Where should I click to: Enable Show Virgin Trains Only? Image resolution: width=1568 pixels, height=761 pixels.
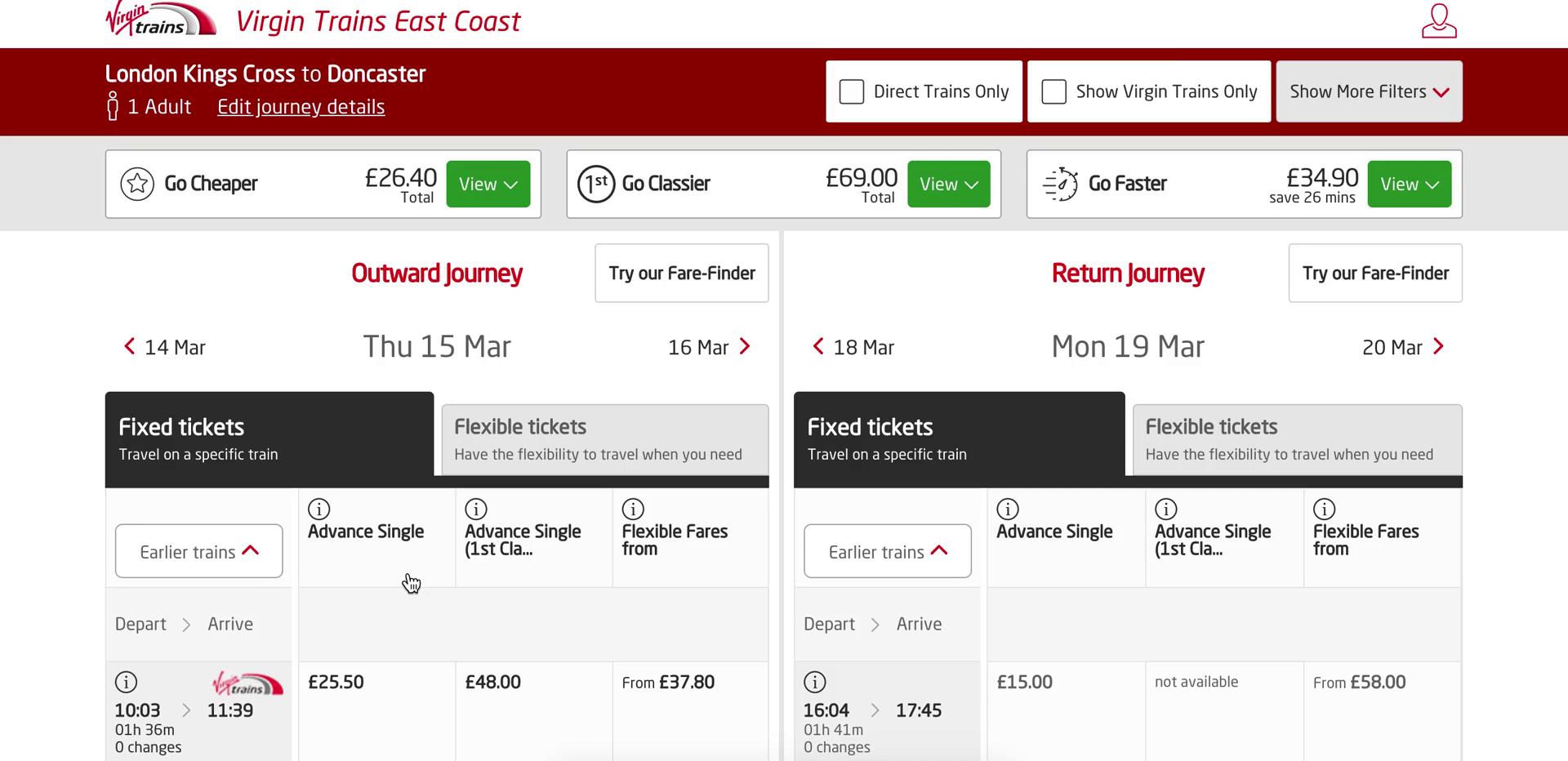point(1053,91)
